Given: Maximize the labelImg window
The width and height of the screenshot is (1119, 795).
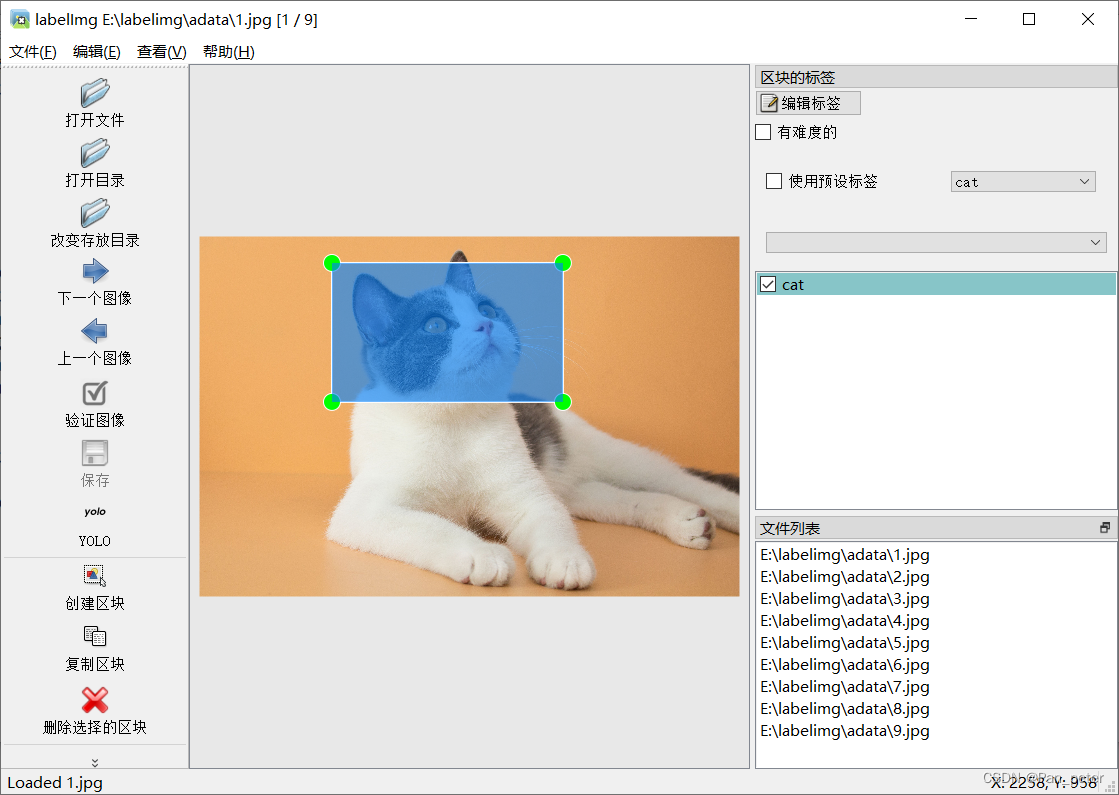Looking at the screenshot, I should coord(1029,19).
